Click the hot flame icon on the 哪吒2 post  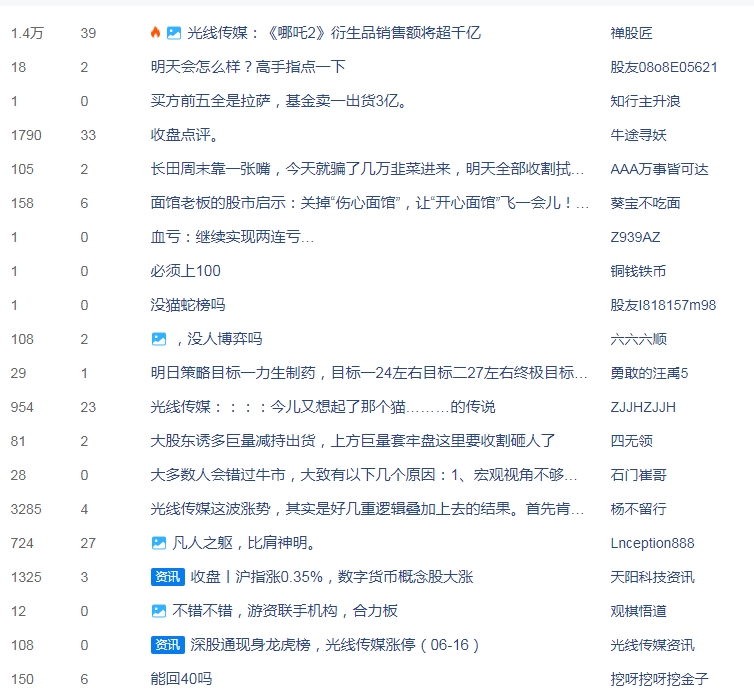(x=155, y=32)
